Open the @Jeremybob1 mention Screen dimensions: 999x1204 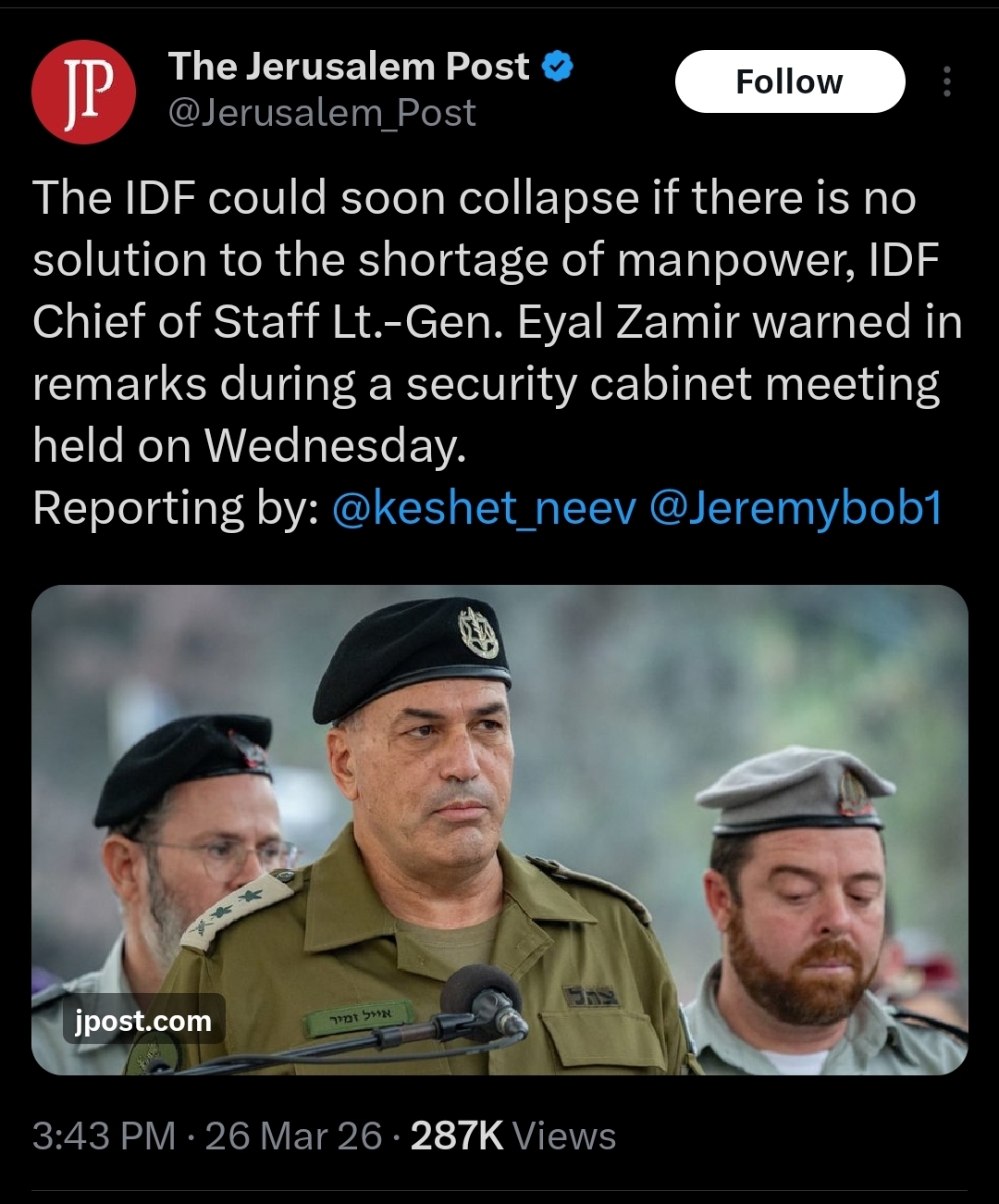795,507
